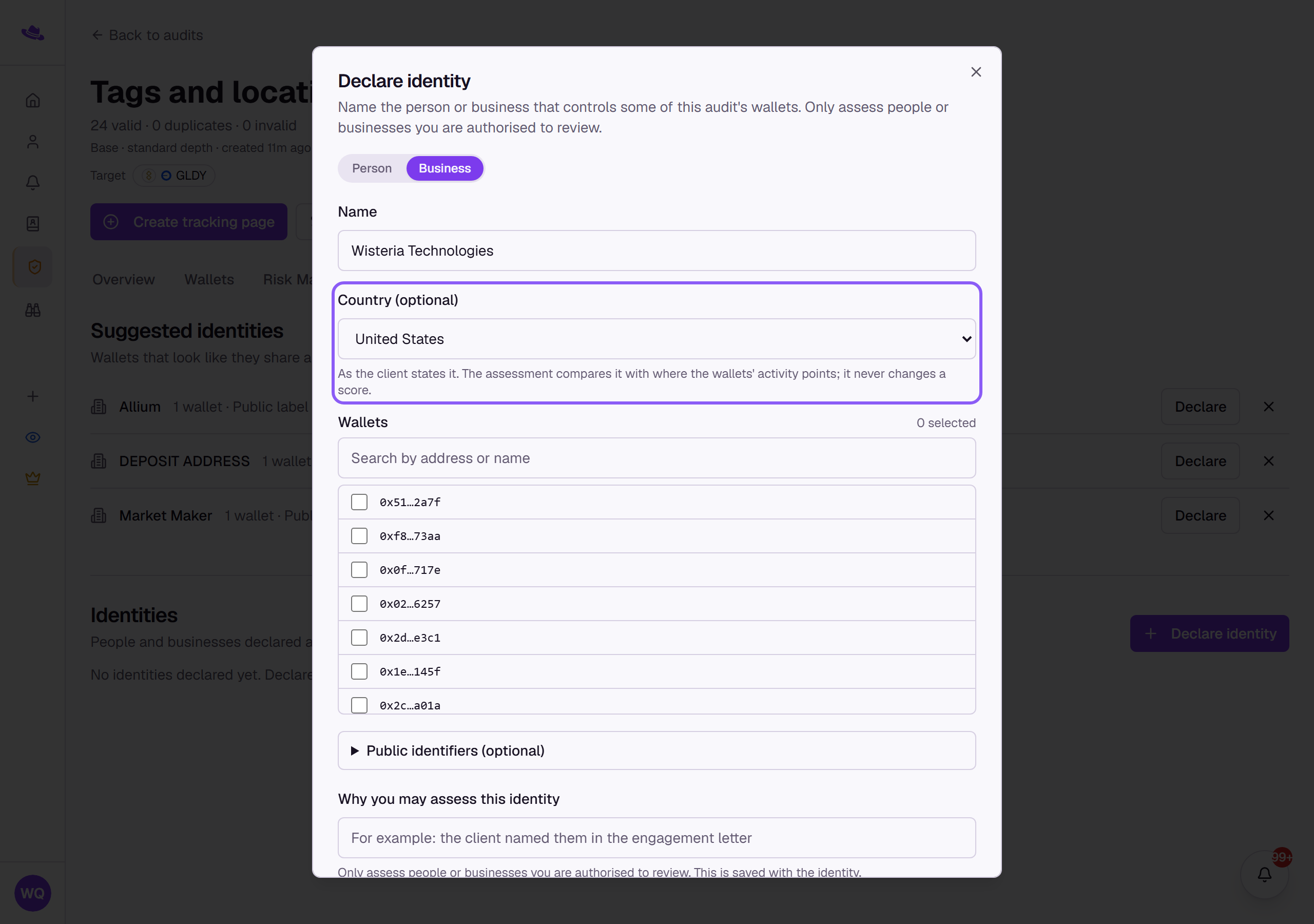Image resolution: width=1314 pixels, height=924 pixels.
Task: Select the shield audits sidebar icon
Action: pos(34,267)
